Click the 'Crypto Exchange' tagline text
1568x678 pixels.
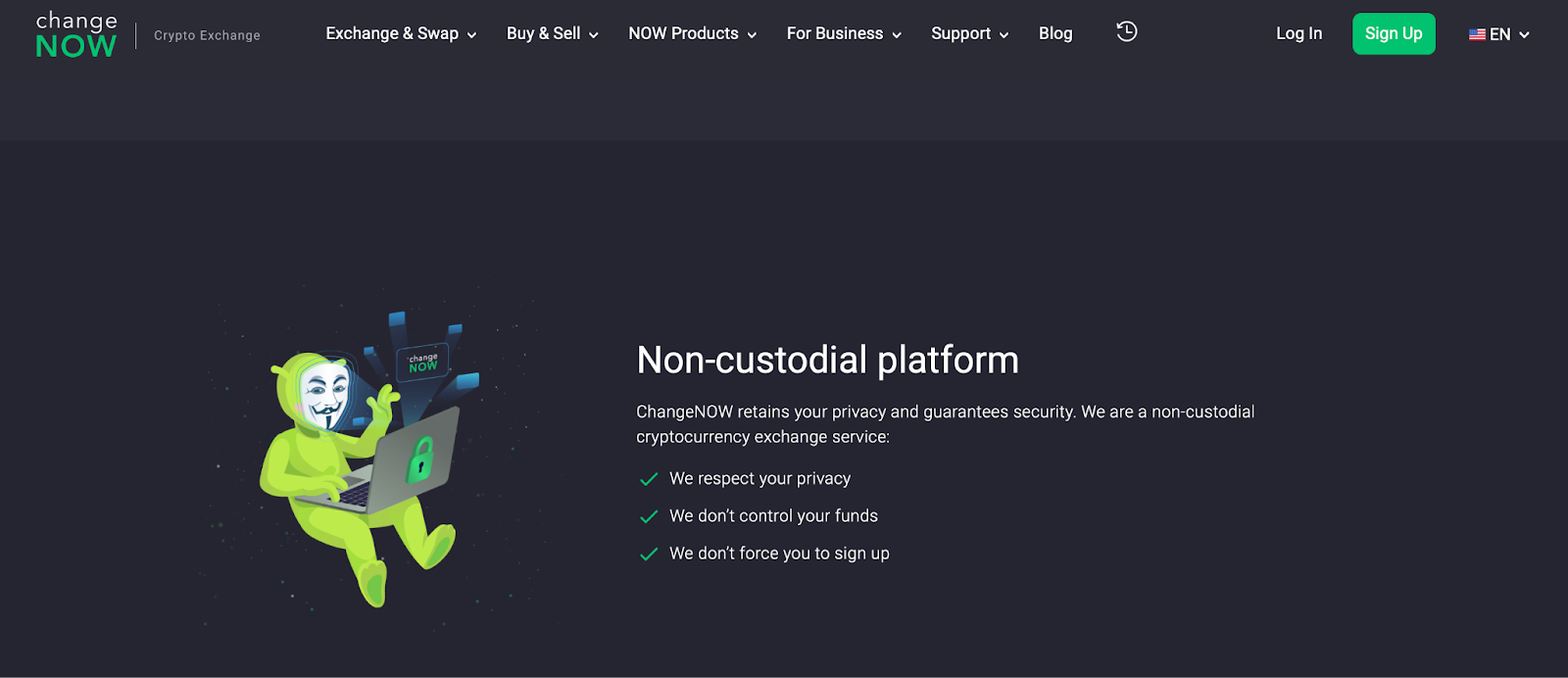(207, 35)
